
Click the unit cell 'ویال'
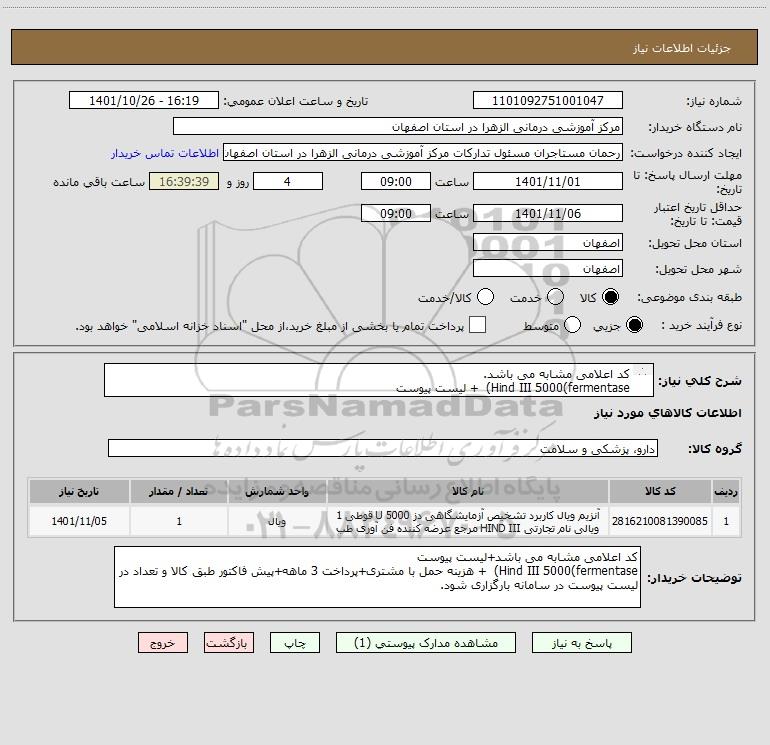[x=277, y=521]
